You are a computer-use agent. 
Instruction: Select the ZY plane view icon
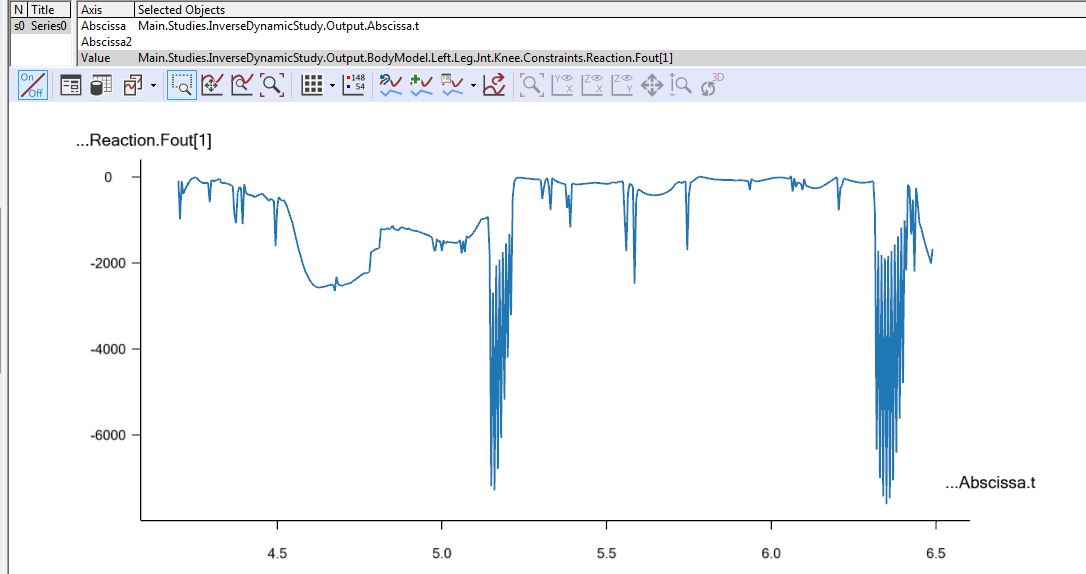[622, 85]
